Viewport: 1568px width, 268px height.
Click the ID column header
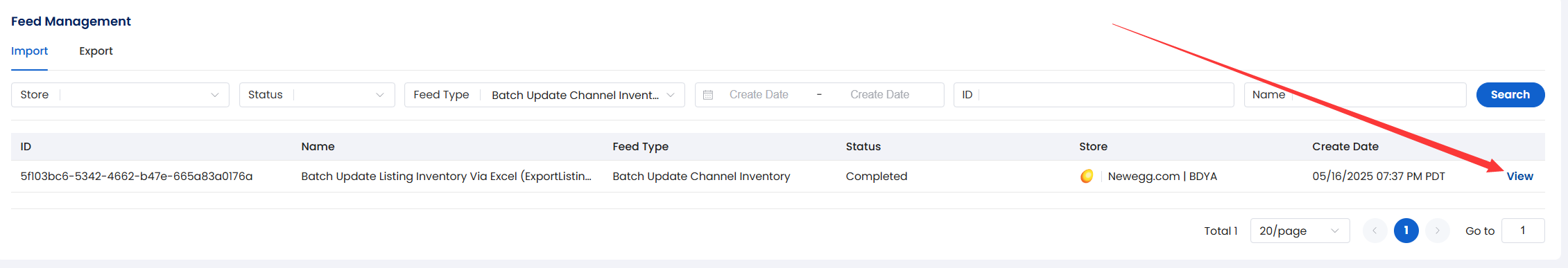26,147
